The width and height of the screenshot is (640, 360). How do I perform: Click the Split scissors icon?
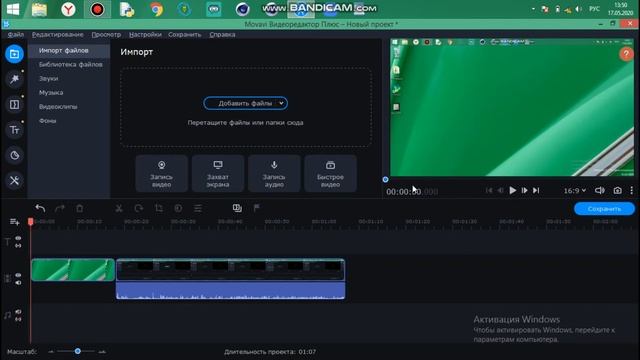pyautogui.click(x=119, y=209)
